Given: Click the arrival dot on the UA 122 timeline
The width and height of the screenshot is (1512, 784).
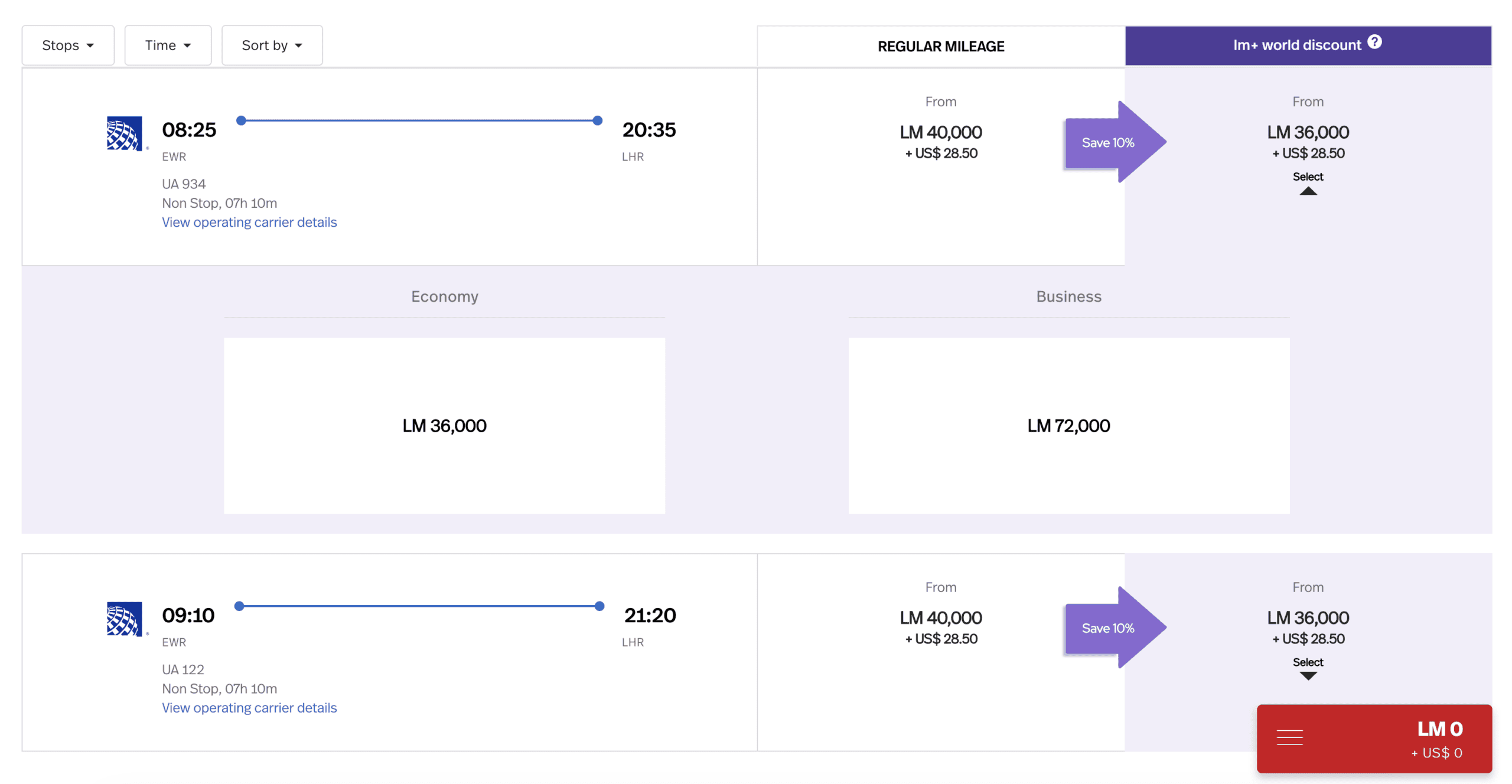Looking at the screenshot, I should [x=599, y=606].
